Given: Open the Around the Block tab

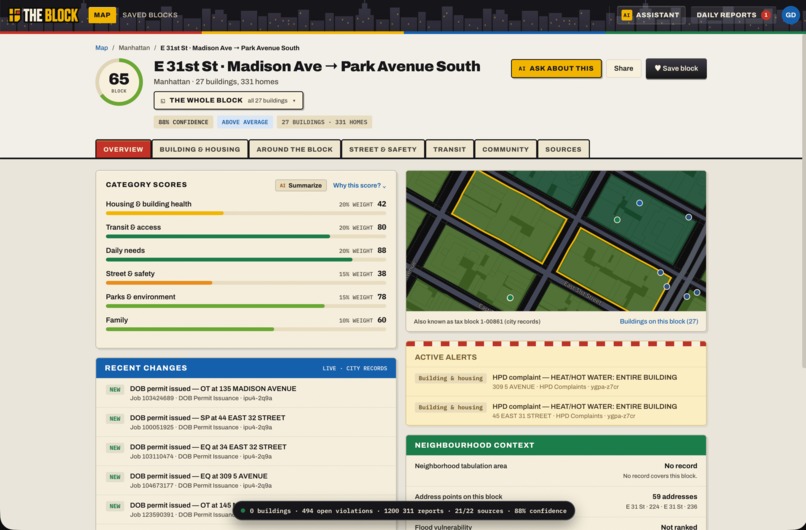Looking at the screenshot, I should pyautogui.click(x=295, y=149).
